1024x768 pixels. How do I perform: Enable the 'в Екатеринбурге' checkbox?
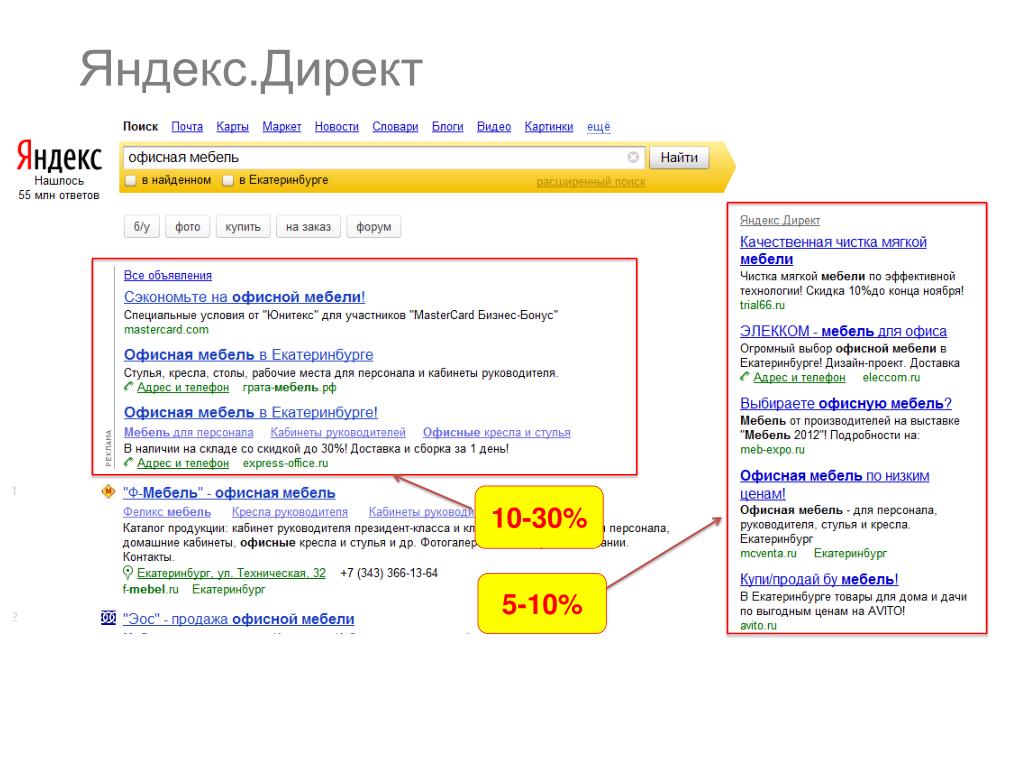[x=228, y=180]
